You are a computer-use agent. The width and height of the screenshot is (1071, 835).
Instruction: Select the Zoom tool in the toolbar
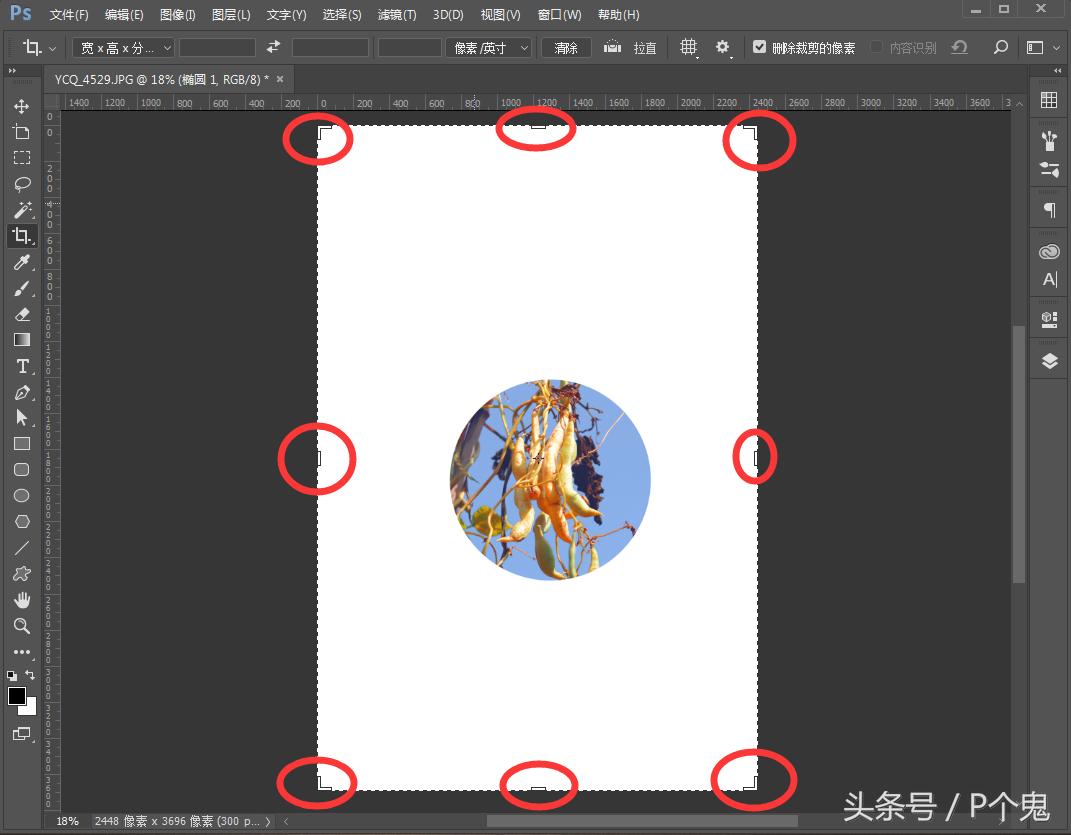point(22,626)
